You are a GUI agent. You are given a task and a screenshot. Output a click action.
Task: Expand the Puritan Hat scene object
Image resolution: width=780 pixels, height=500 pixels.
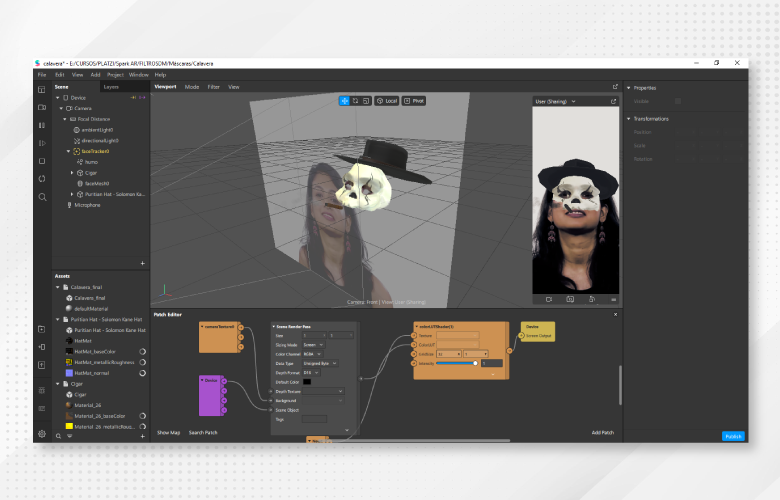tap(72, 195)
